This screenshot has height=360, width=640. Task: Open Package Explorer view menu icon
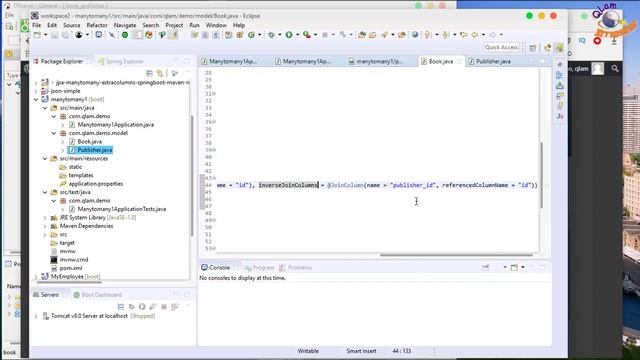175,73
